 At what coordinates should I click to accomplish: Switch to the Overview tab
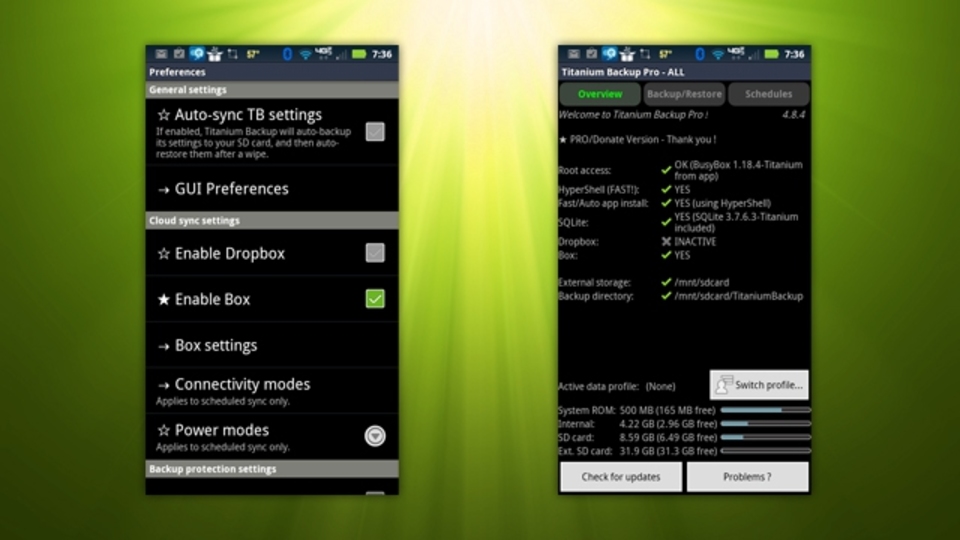600,94
